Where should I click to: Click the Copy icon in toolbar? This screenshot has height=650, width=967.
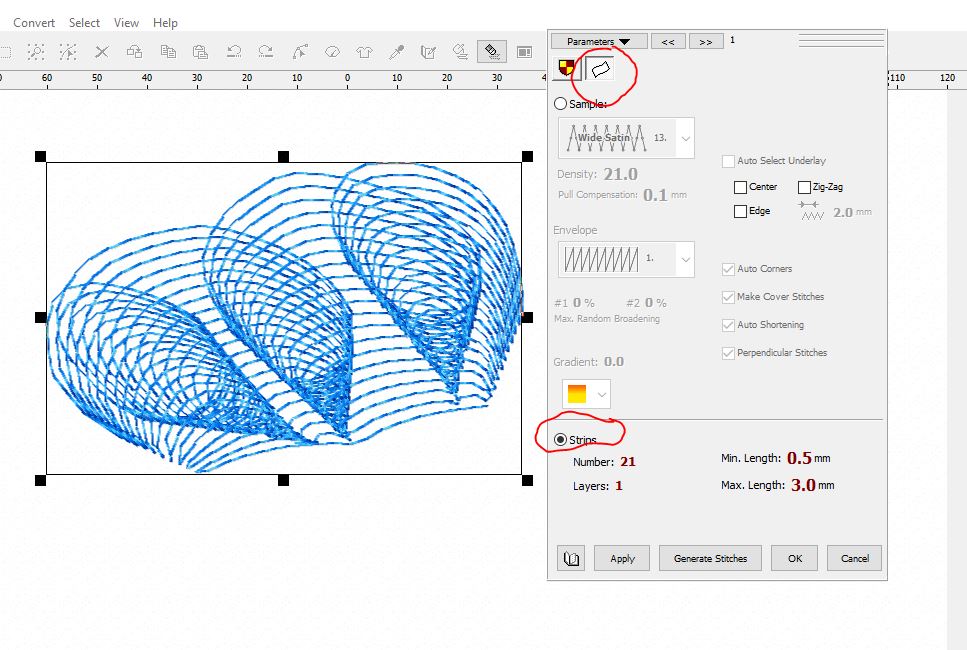click(x=168, y=52)
